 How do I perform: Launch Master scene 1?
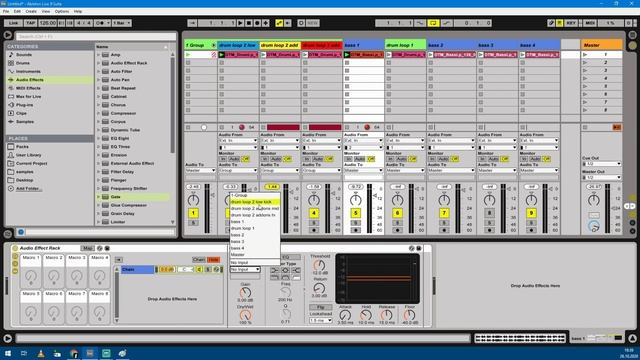coord(585,54)
